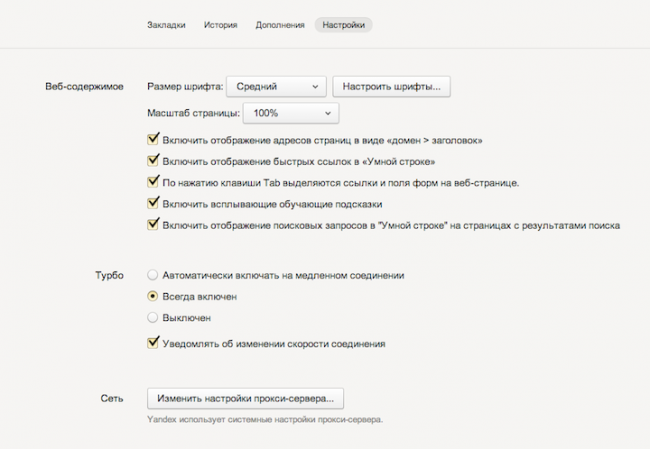Screen dimensions: 650x449
Task: Click the Веб-содержимое section heading
Action: coord(84,87)
